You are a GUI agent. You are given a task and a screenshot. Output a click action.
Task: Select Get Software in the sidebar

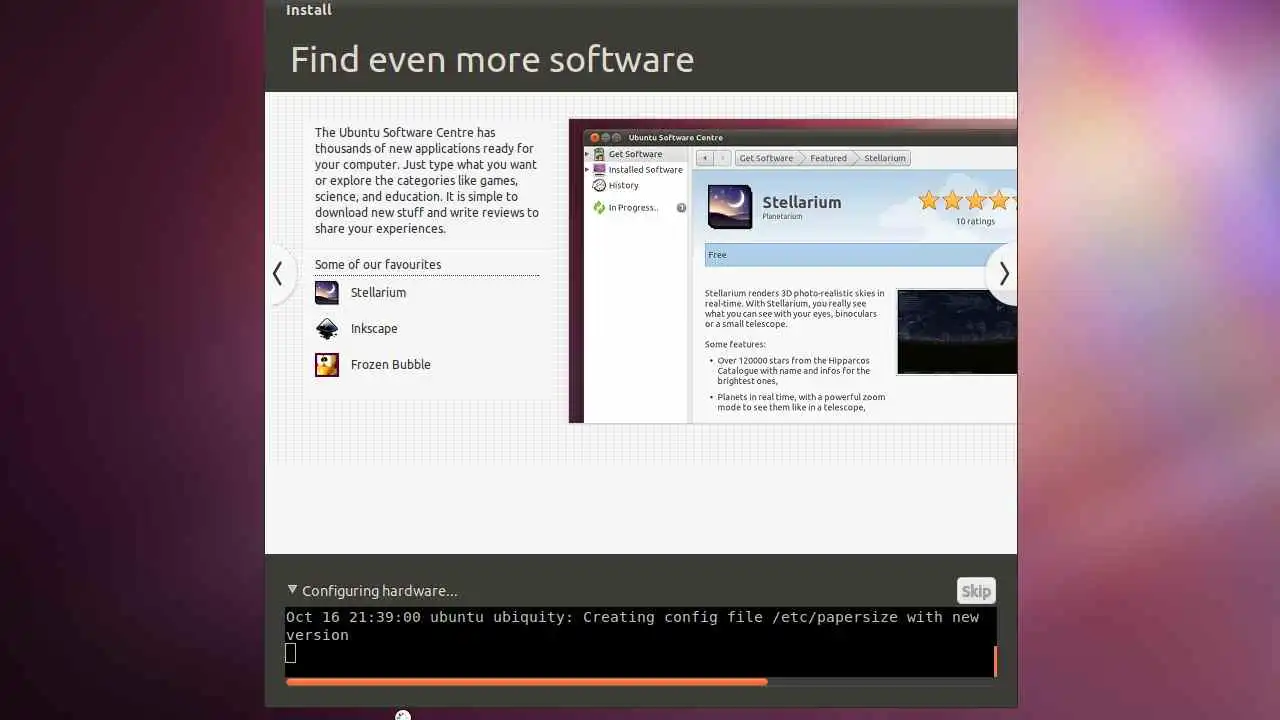point(635,154)
